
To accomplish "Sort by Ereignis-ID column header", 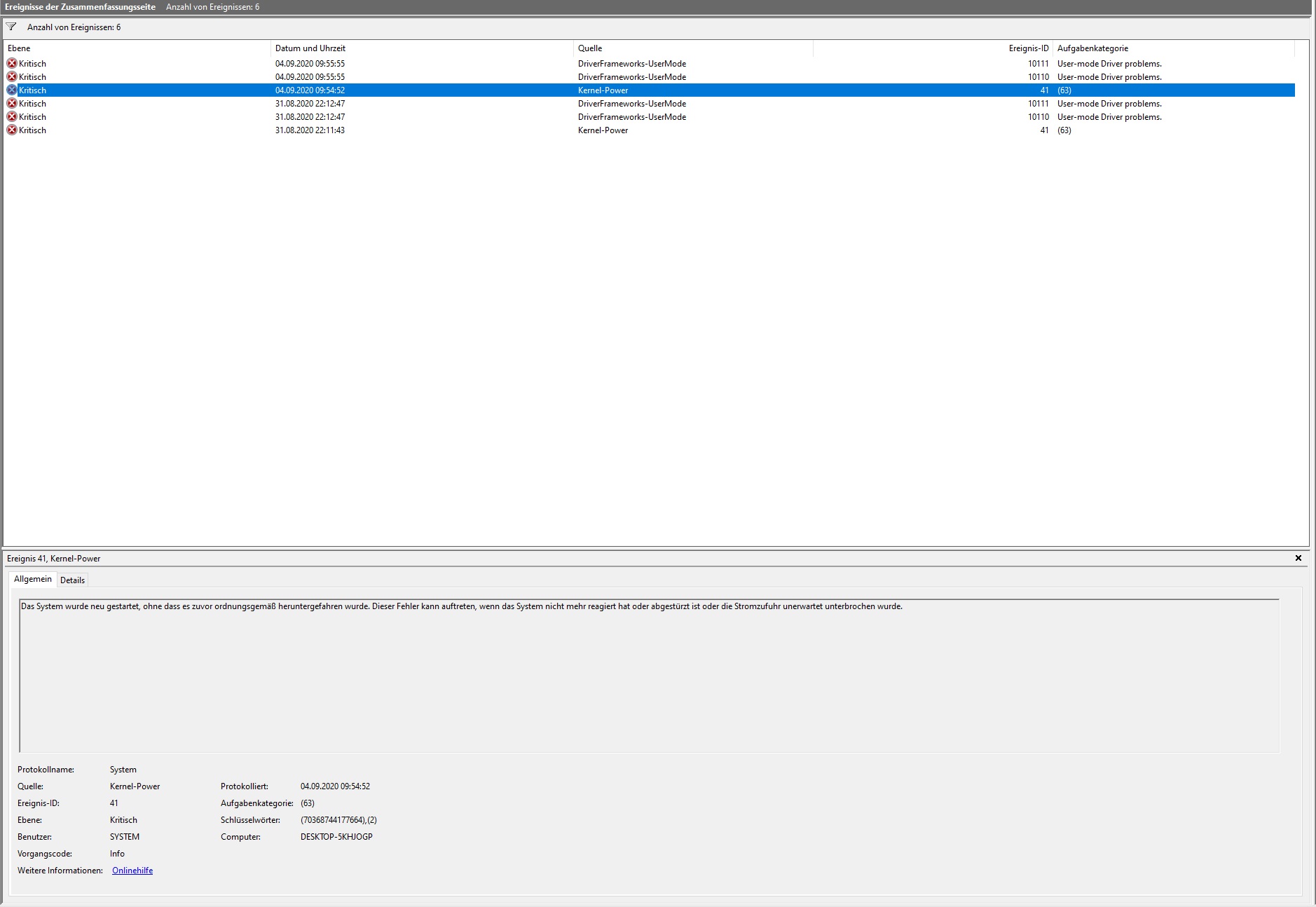I will tap(933, 48).
